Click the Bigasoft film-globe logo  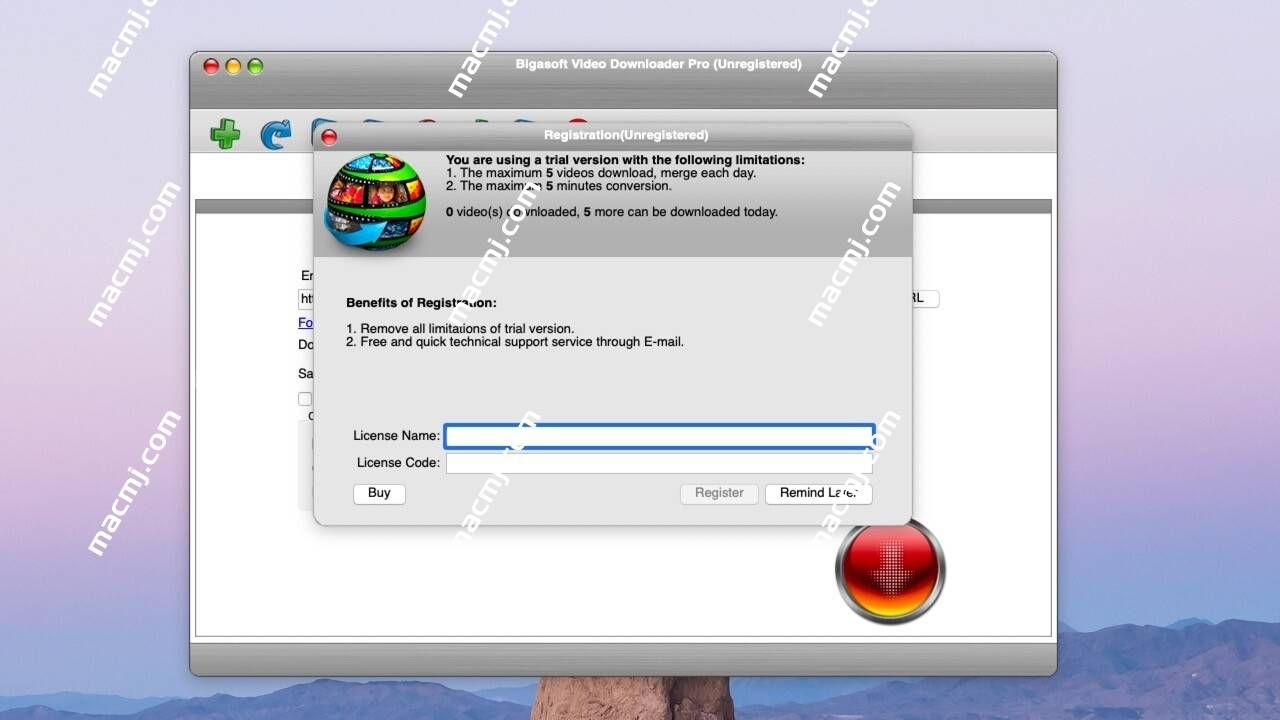(x=375, y=202)
